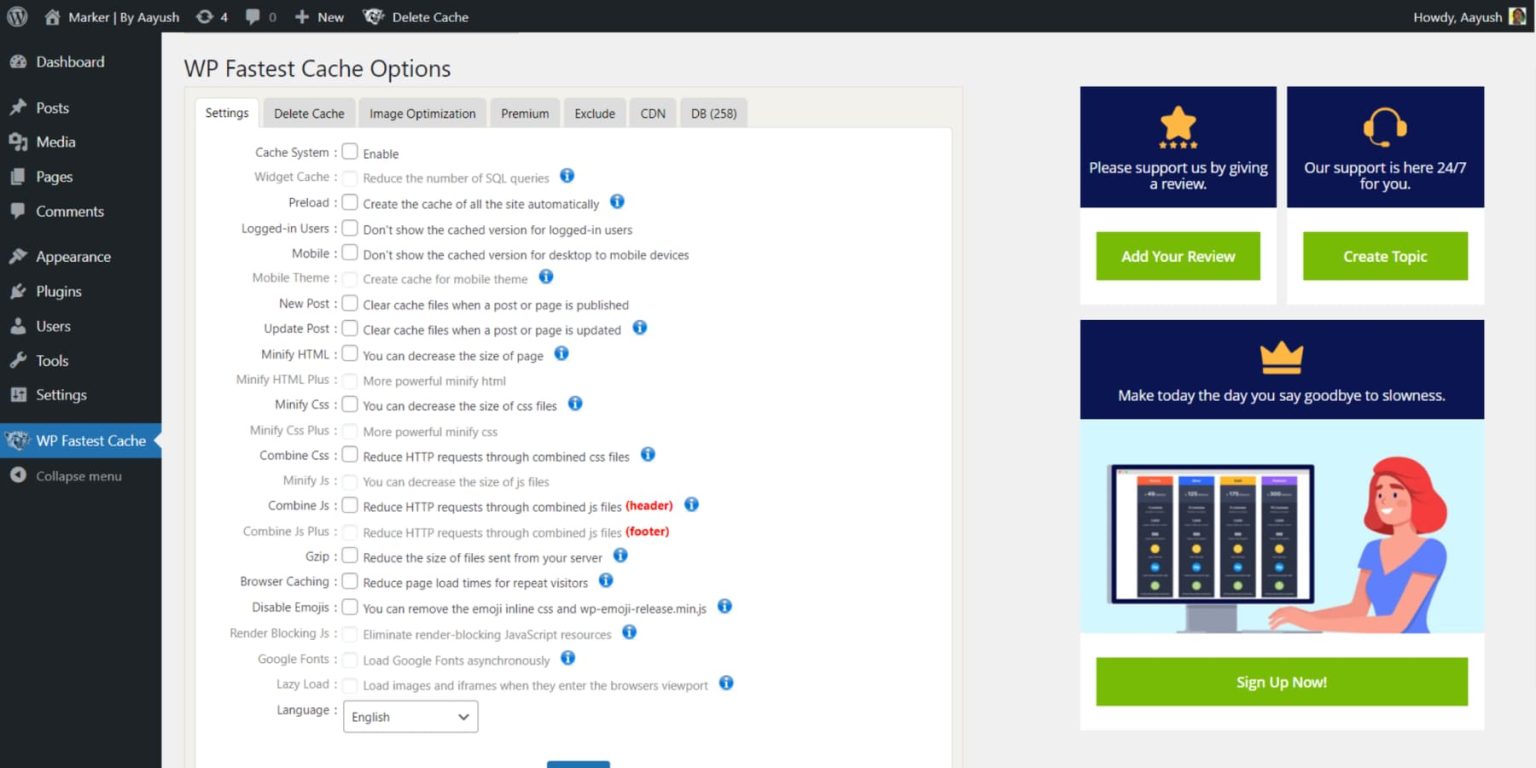Open the CDN tab
1536x768 pixels.
pos(652,113)
